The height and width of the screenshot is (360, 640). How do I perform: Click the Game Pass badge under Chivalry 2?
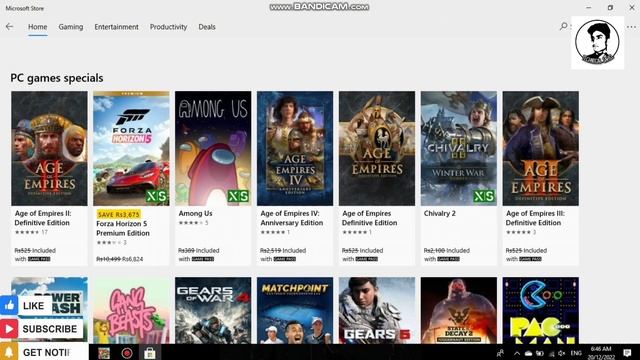(x=449, y=259)
